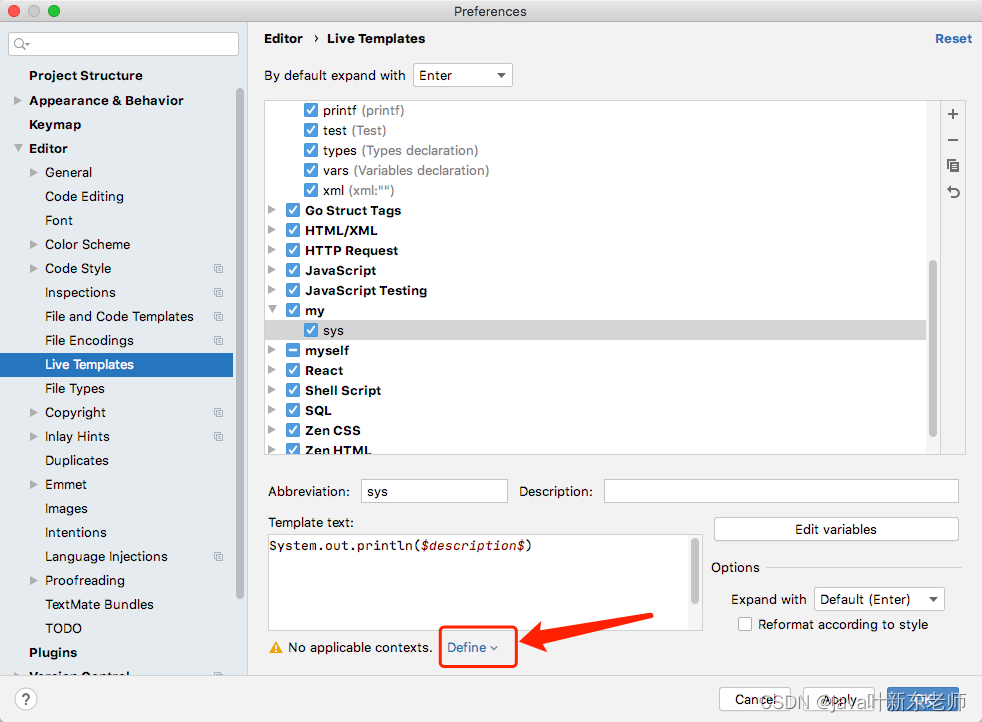Toggle the types template checkbox
The width and height of the screenshot is (982, 722).
[x=311, y=150]
